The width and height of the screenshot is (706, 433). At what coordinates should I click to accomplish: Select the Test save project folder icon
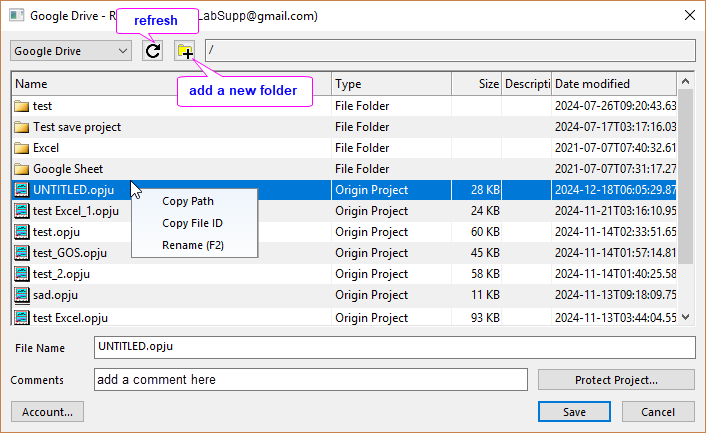(21, 127)
